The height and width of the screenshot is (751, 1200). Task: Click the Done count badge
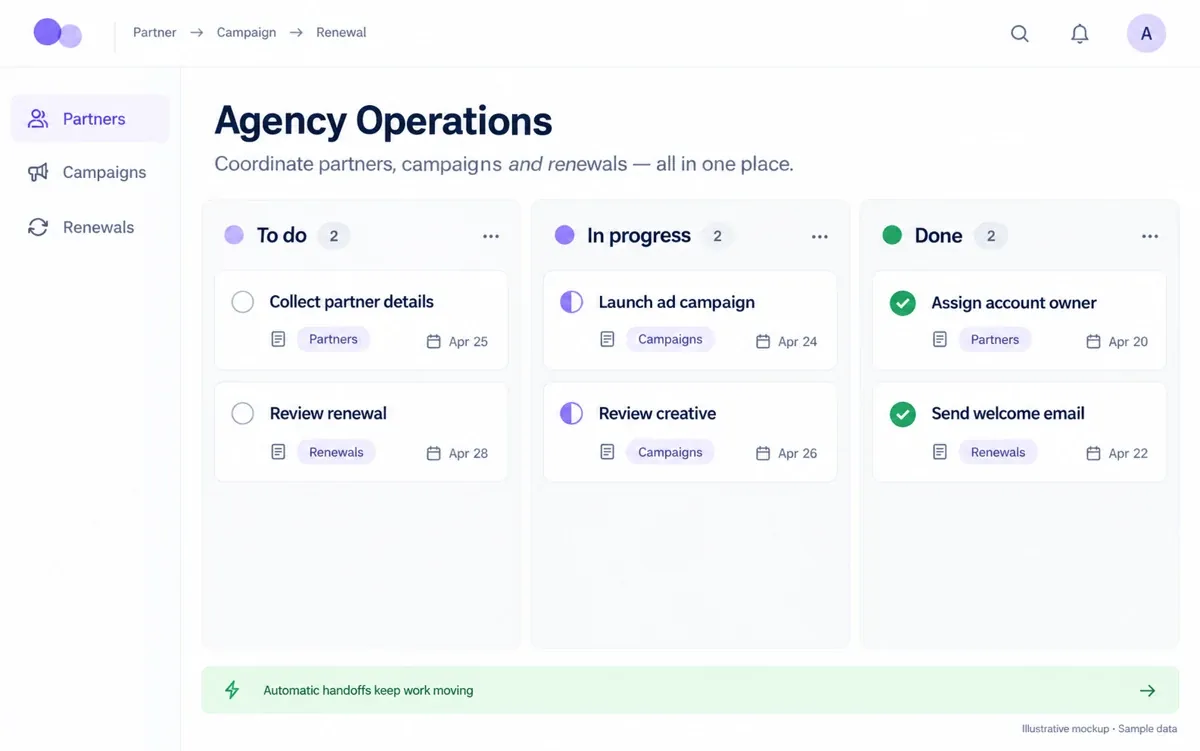[x=991, y=236]
